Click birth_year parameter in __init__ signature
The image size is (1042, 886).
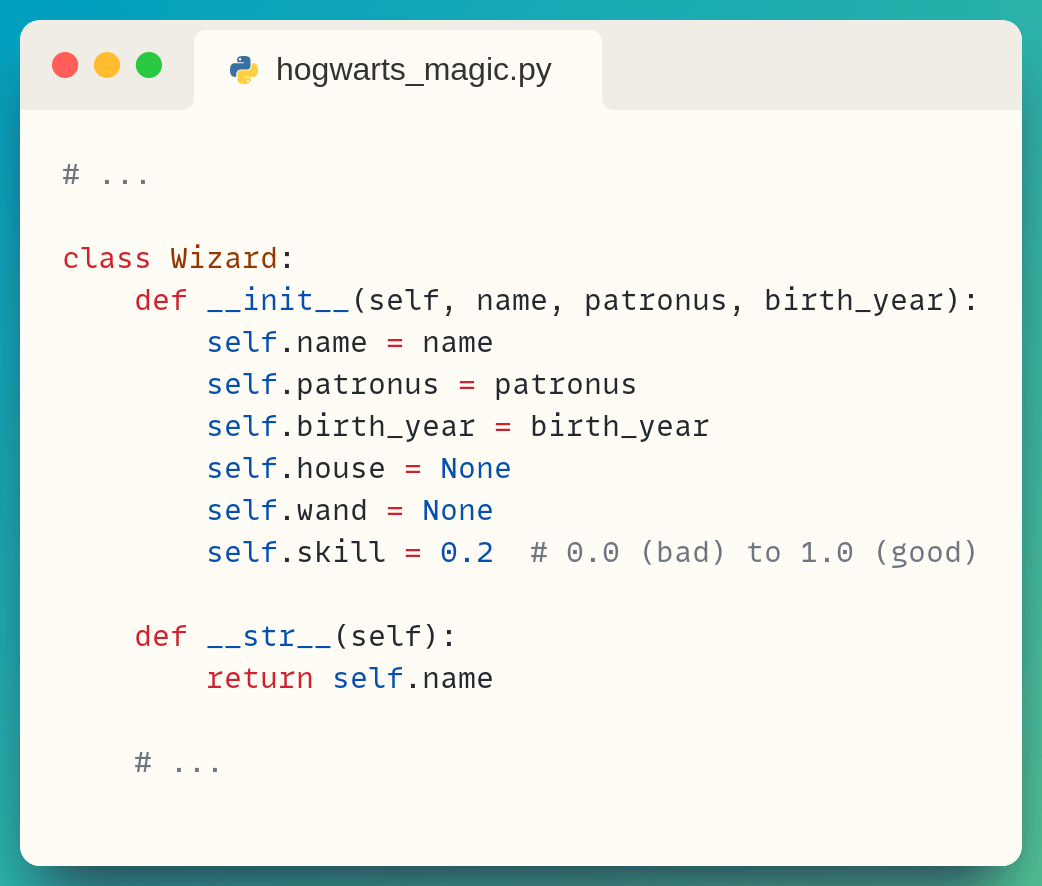853,300
